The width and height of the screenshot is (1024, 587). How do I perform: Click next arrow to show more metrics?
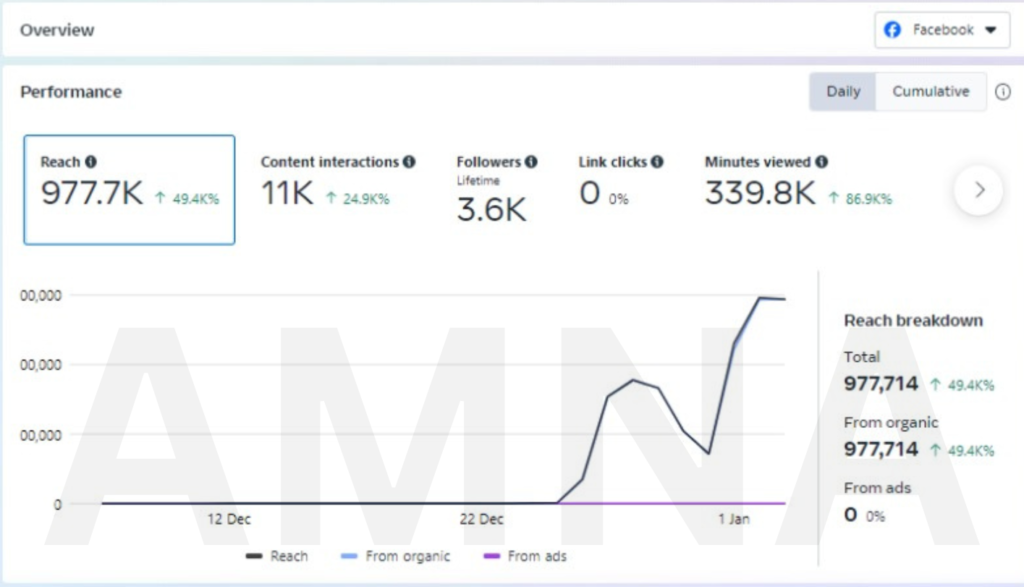tap(978, 190)
